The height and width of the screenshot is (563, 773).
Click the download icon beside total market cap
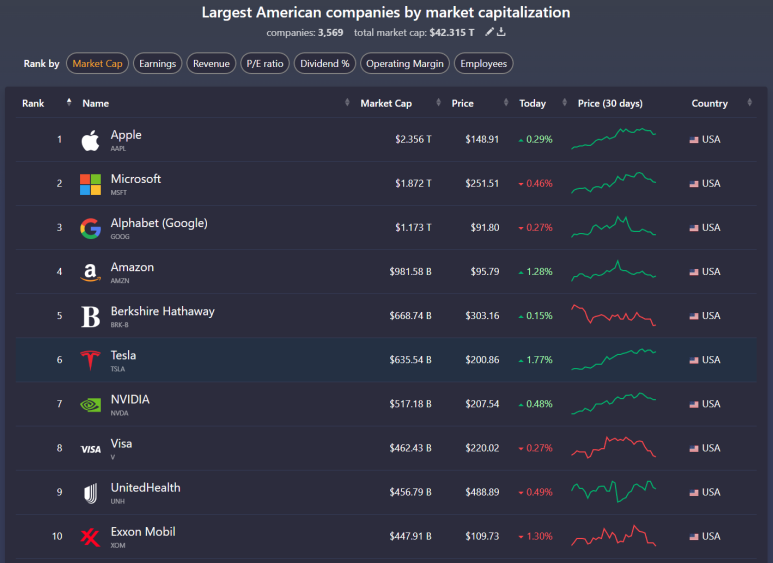pos(501,32)
